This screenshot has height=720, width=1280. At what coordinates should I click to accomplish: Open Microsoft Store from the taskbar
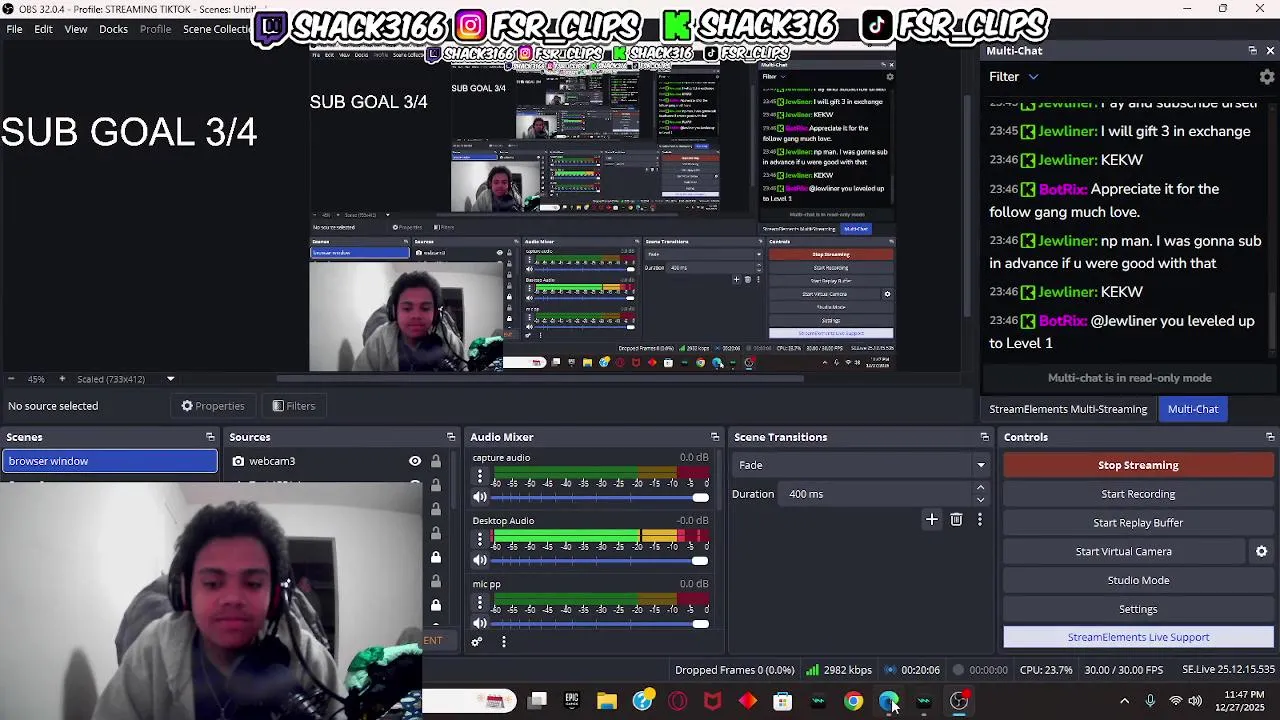(783, 701)
